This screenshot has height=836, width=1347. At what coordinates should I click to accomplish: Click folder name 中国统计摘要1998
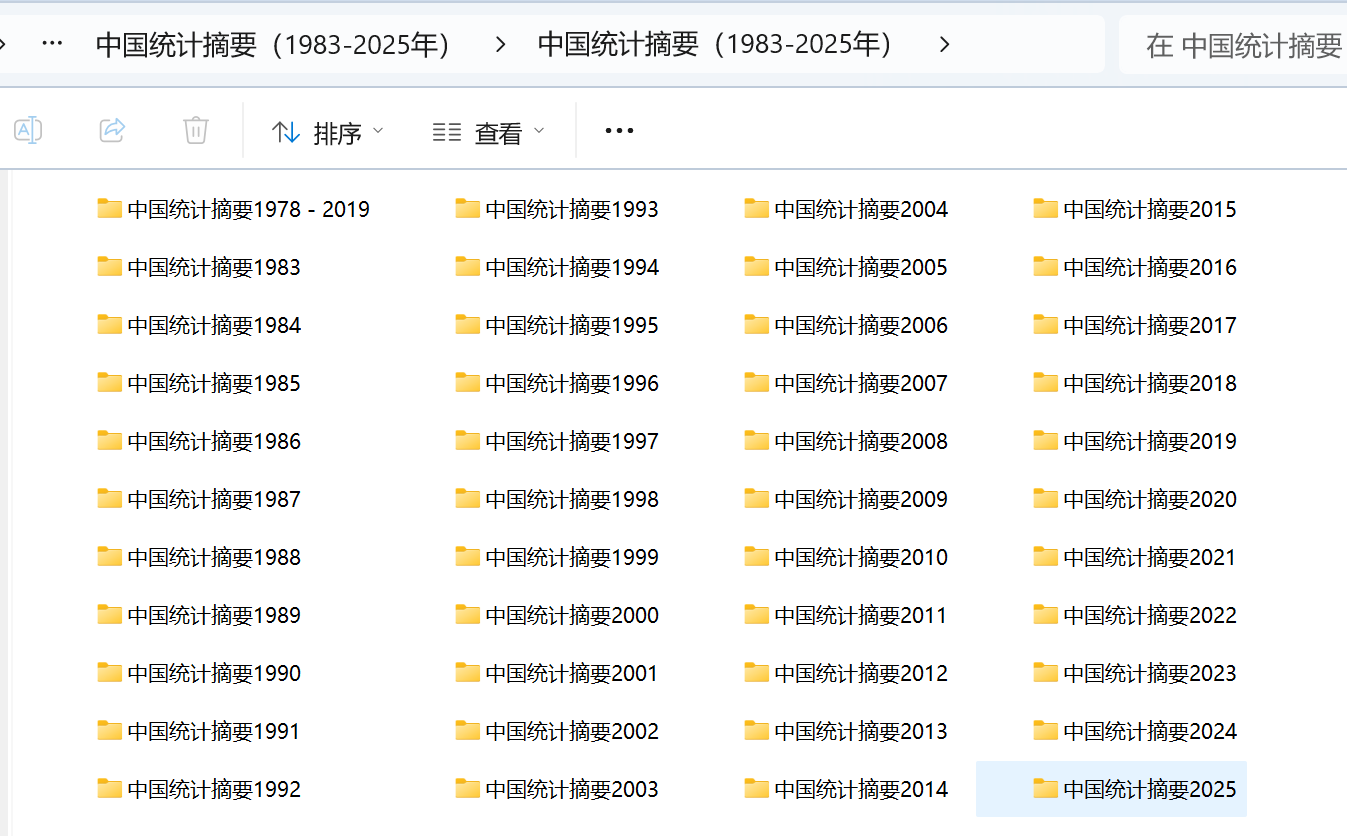[572, 499]
